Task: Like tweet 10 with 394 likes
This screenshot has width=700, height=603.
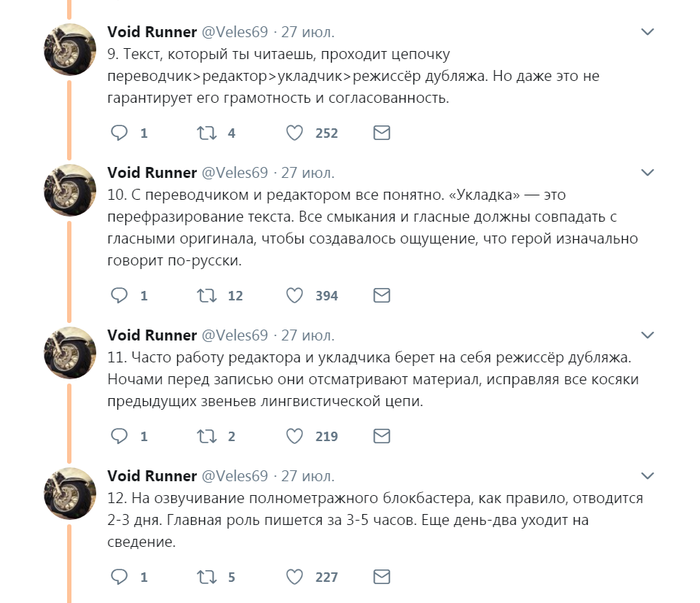Action: click(295, 295)
